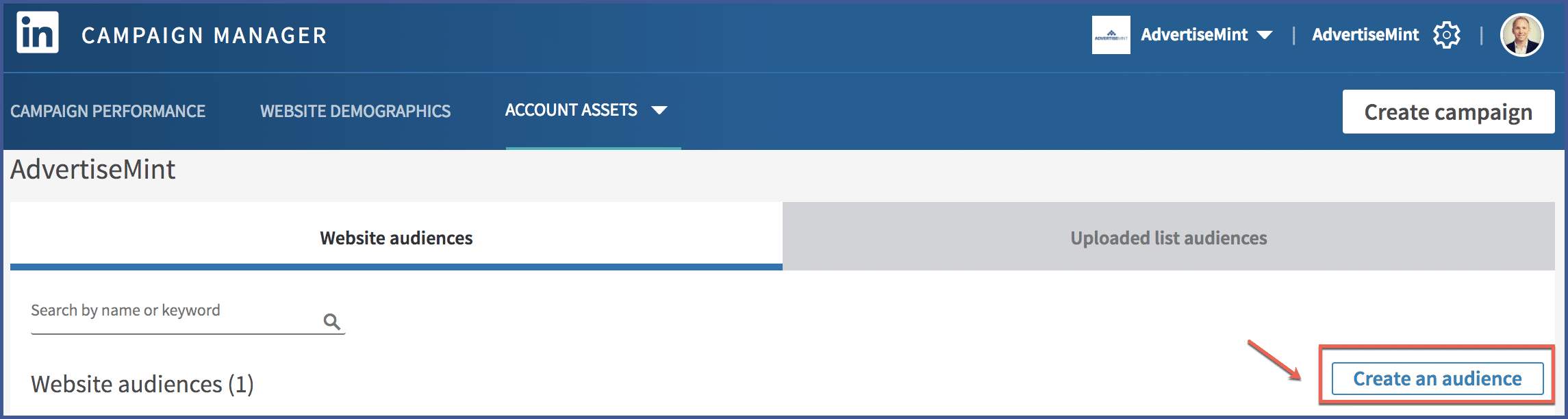Switch to Uploaded list audiences tab

pyautogui.click(x=1169, y=236)
